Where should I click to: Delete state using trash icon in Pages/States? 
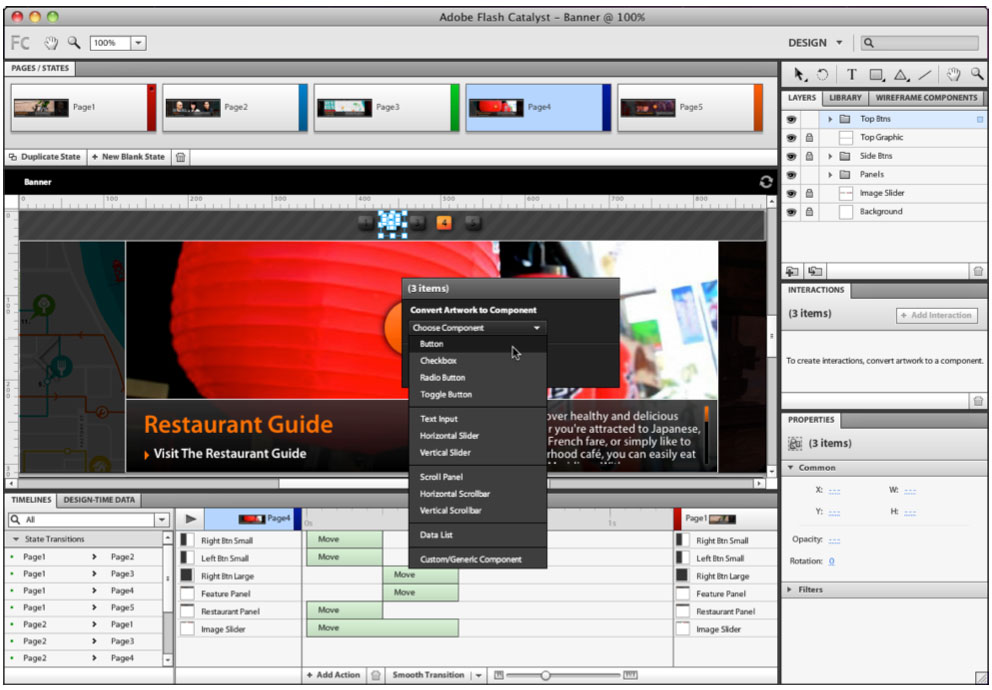(180, 157)
